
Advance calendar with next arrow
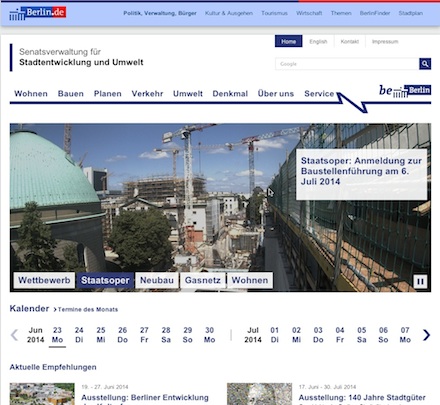click(426, 335)
